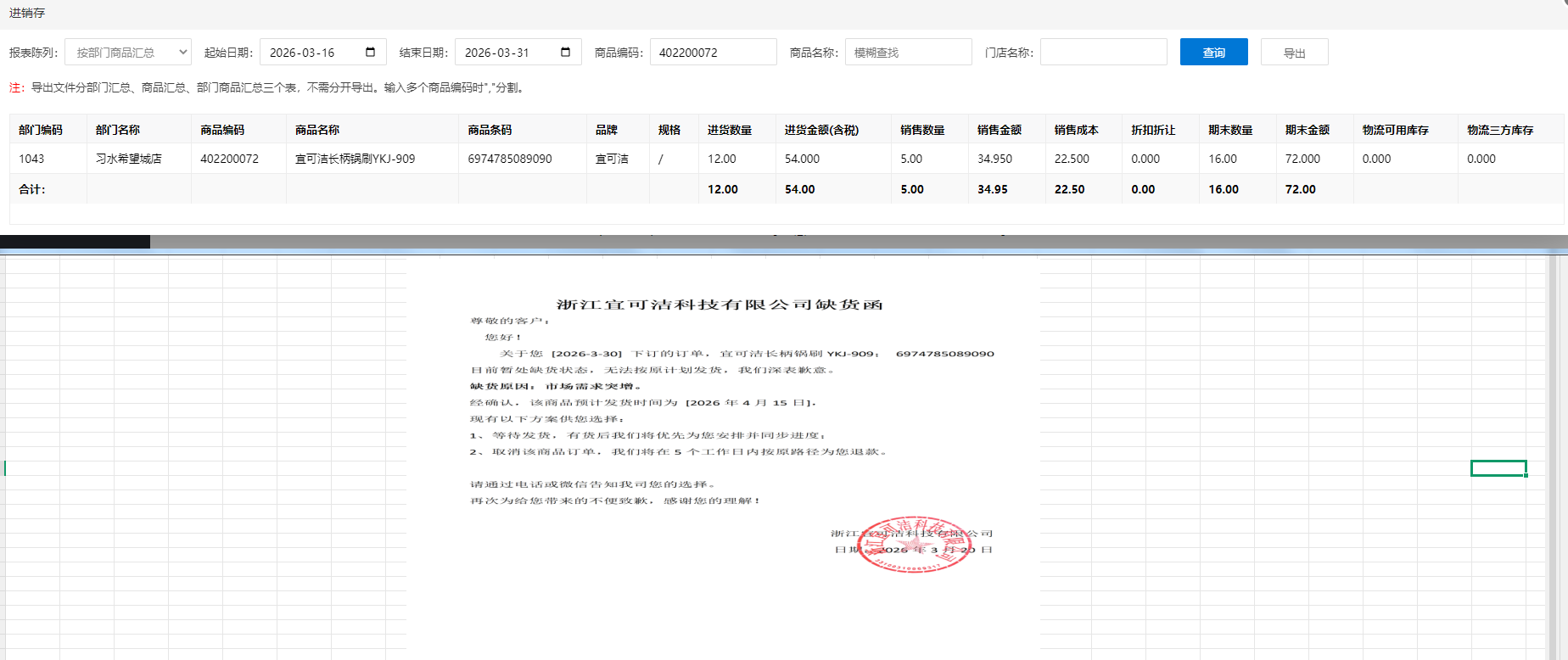Select the 习水希望城店 department cell
Image resolution: width=1568 pixels, height=660 pixels.
(129, 159)
